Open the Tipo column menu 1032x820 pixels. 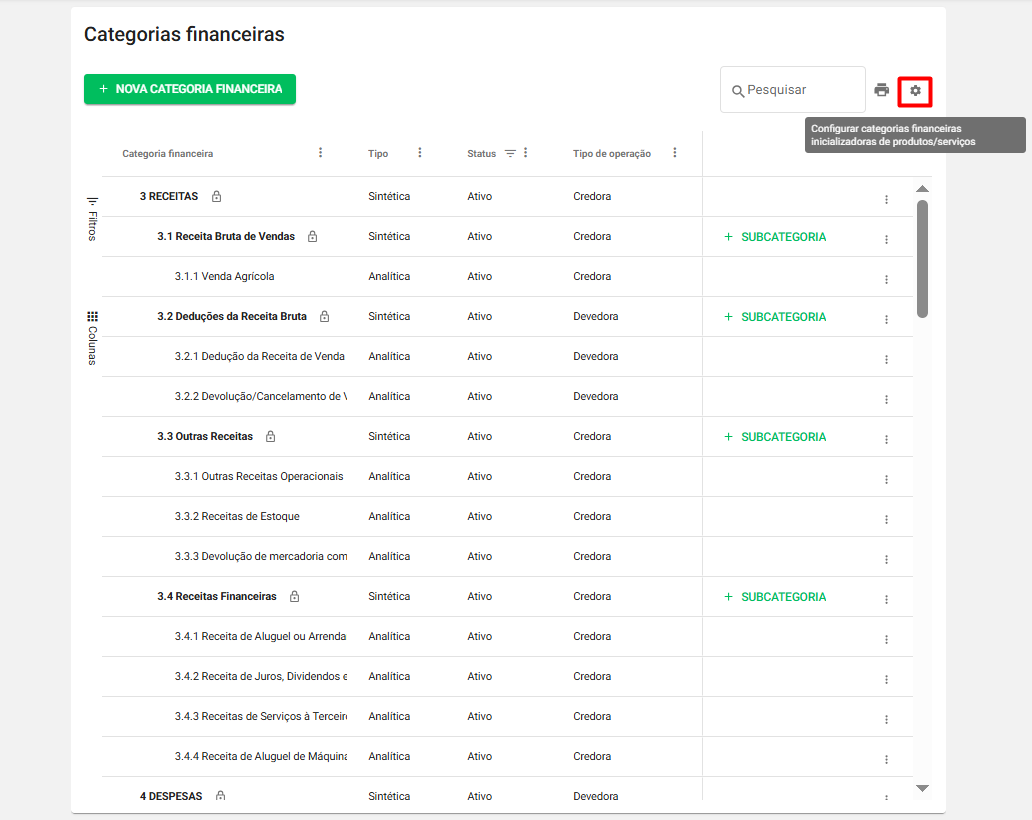(420, 153)
